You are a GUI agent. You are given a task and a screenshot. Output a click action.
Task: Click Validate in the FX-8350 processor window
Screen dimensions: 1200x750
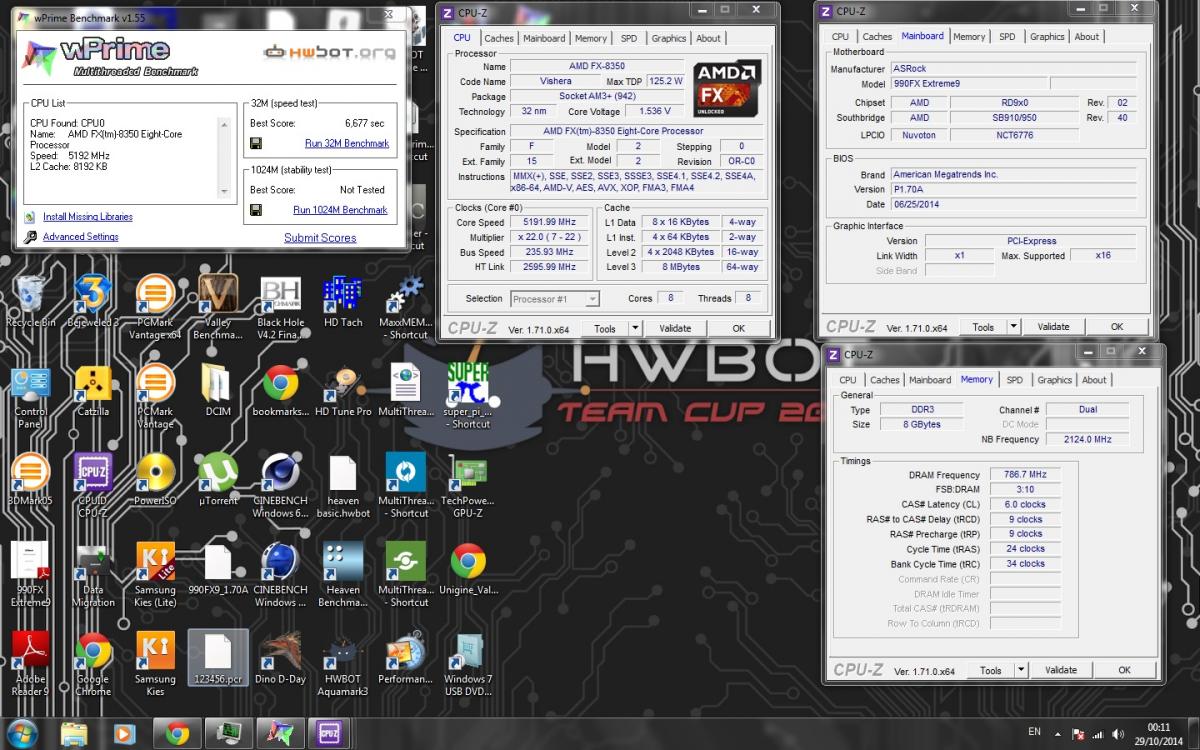coord(675,328)
